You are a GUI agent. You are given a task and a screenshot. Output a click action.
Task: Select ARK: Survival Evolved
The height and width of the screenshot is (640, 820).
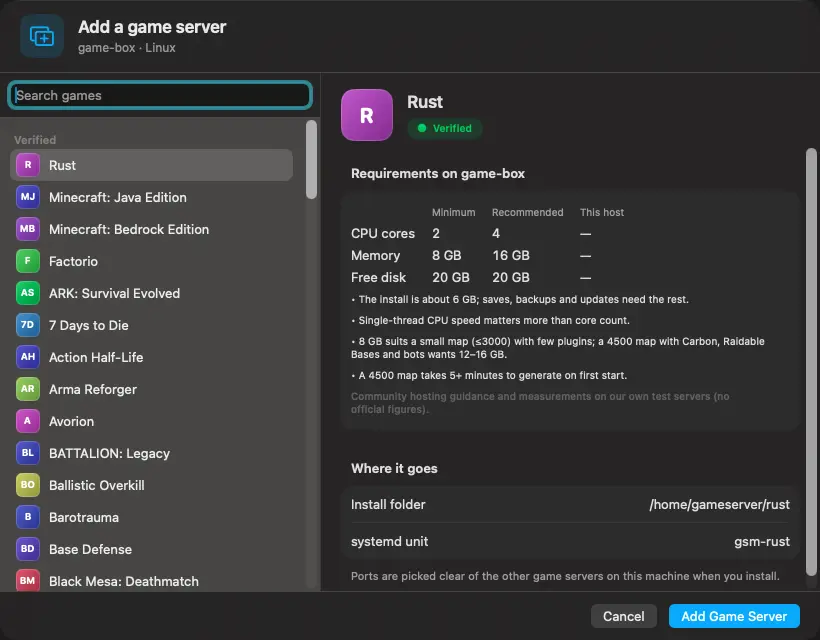point(151,293)
